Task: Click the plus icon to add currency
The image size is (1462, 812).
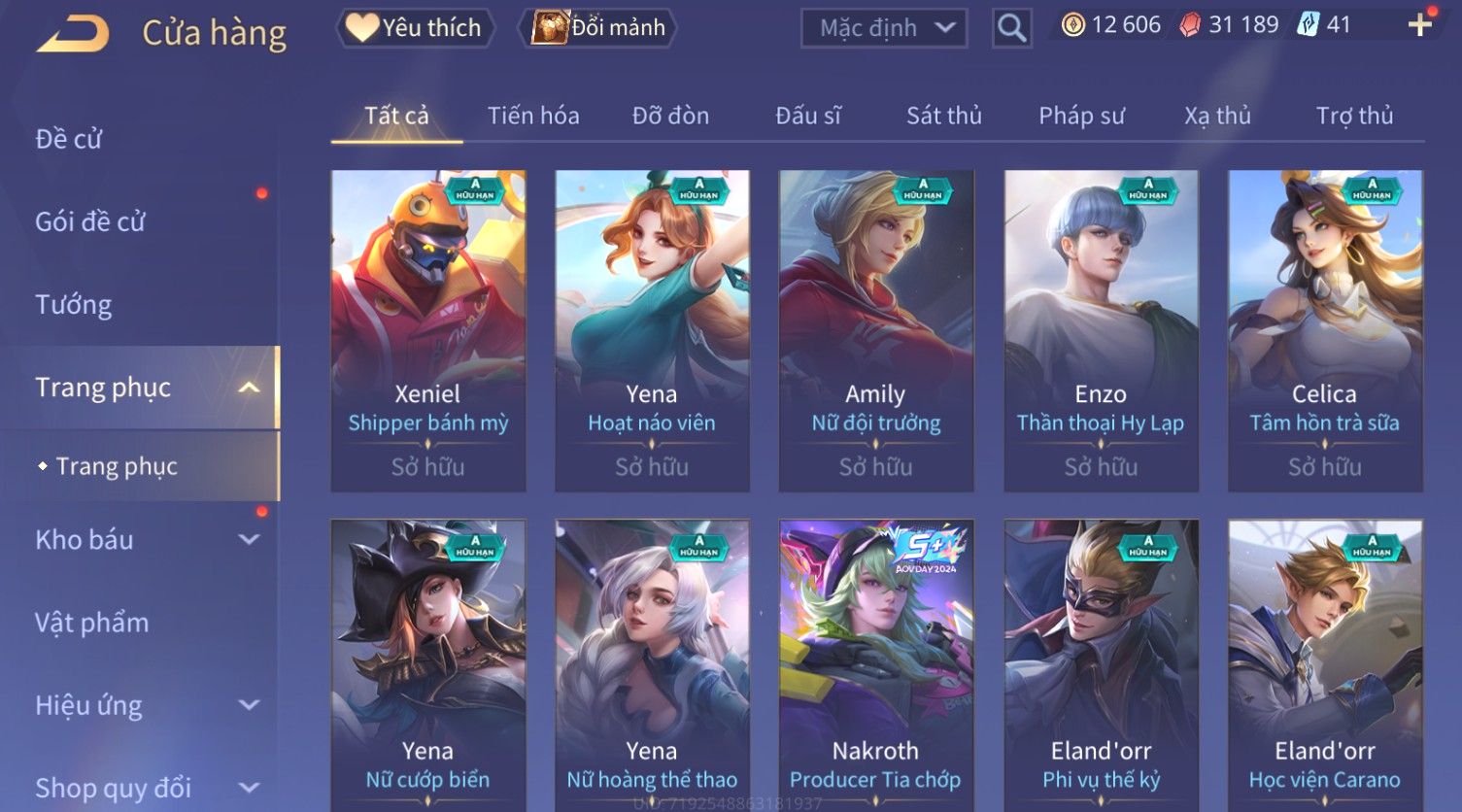Action: pyautogui.click(x=1419, y=25)
